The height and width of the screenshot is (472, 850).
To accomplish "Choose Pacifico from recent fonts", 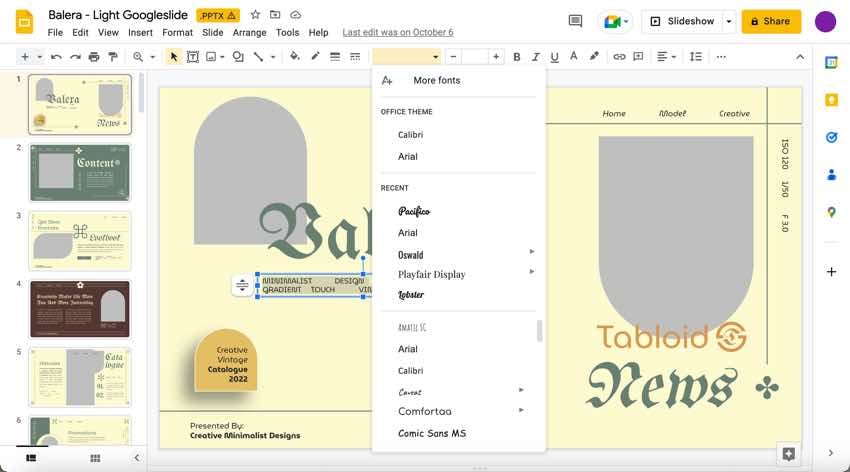I will 414,211.
